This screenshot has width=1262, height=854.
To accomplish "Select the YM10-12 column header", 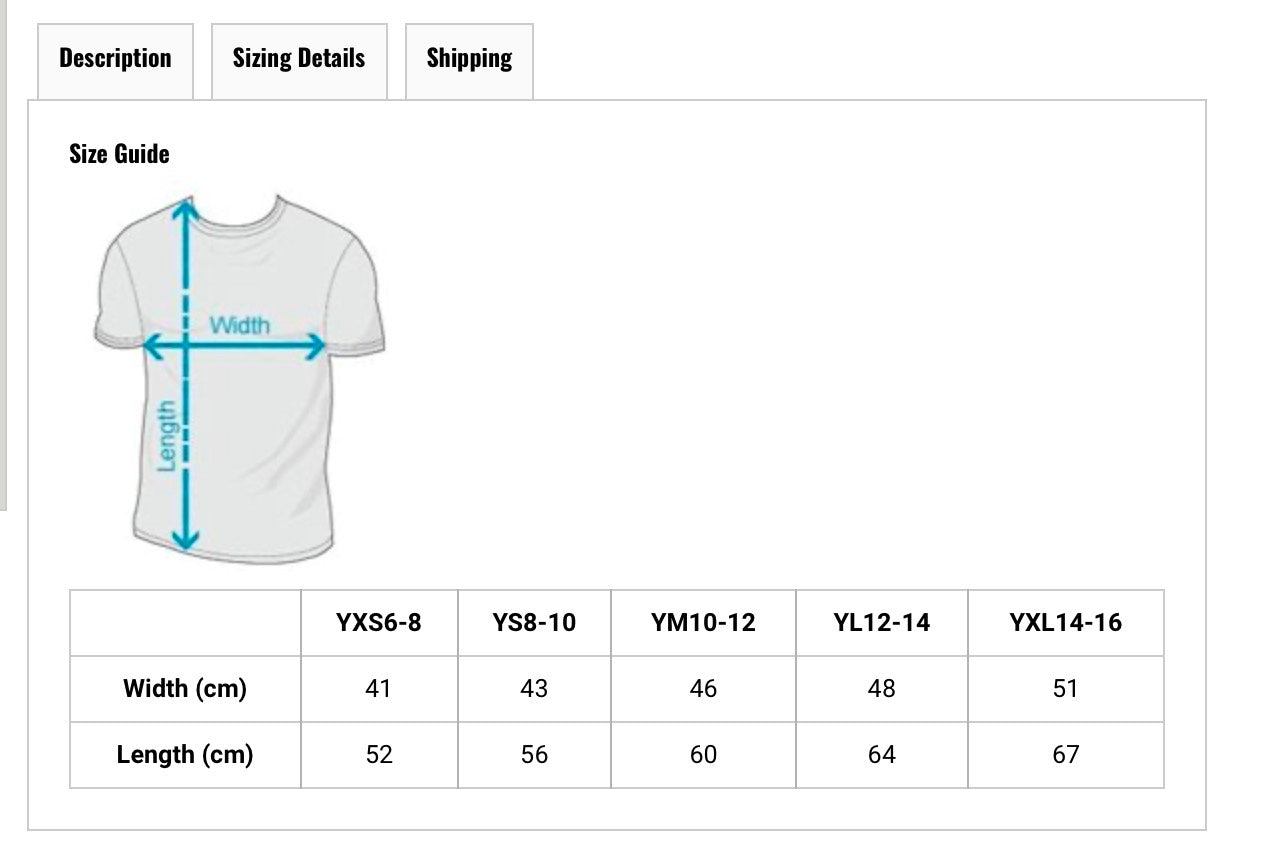I will [703, 623].
